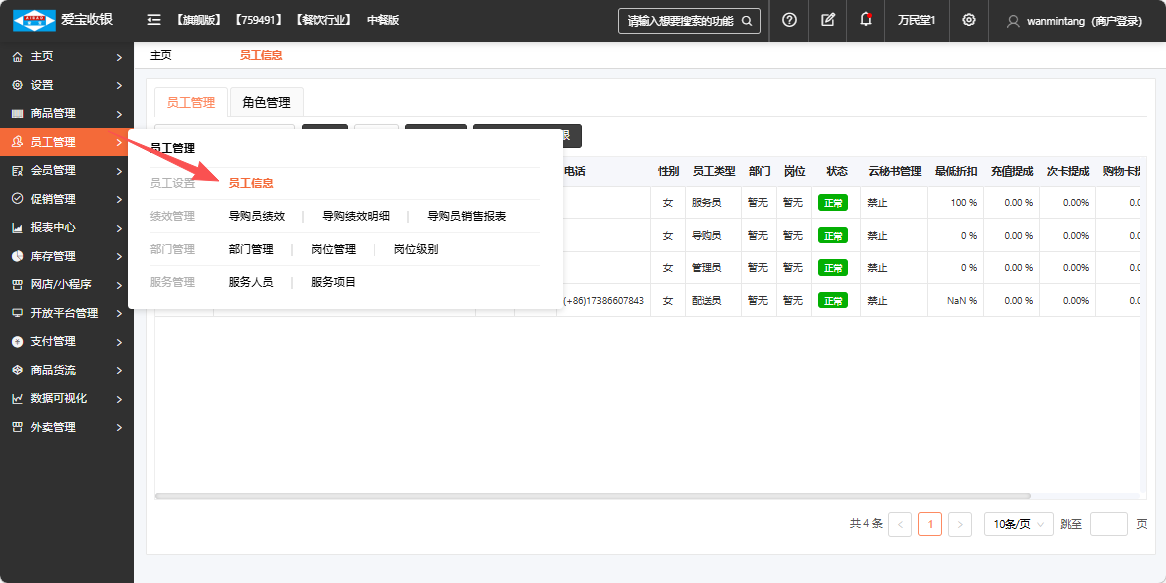Open the edit note icon in header

click(827, 20)
